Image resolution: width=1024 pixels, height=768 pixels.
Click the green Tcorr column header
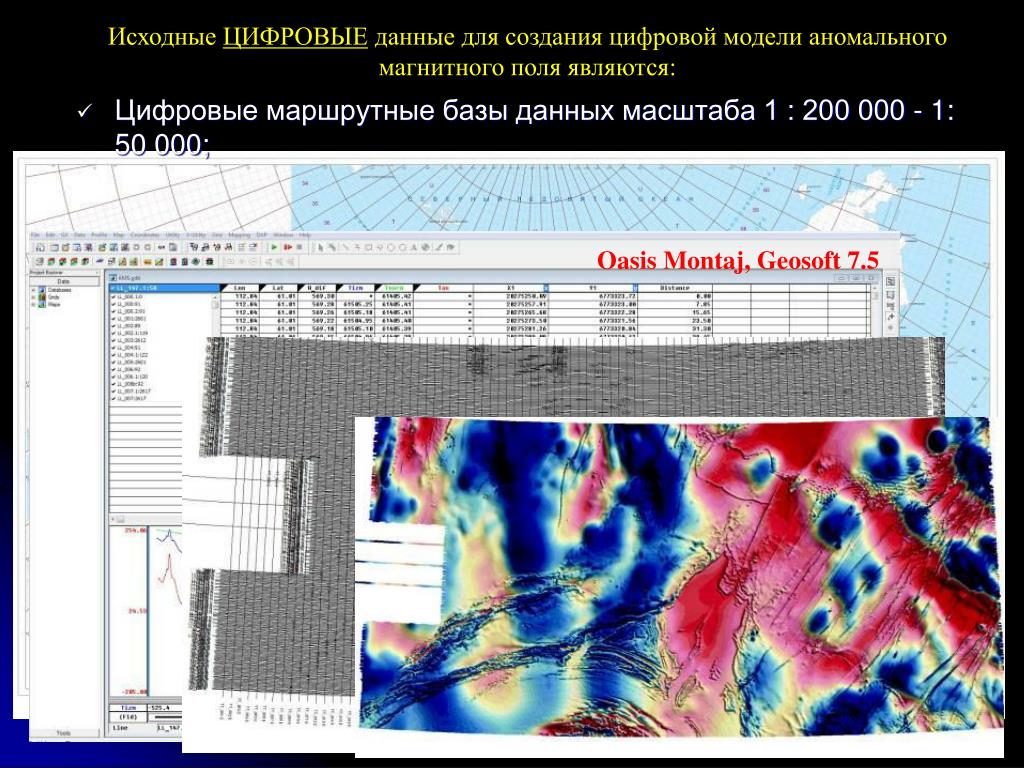[x=394, y=288]
